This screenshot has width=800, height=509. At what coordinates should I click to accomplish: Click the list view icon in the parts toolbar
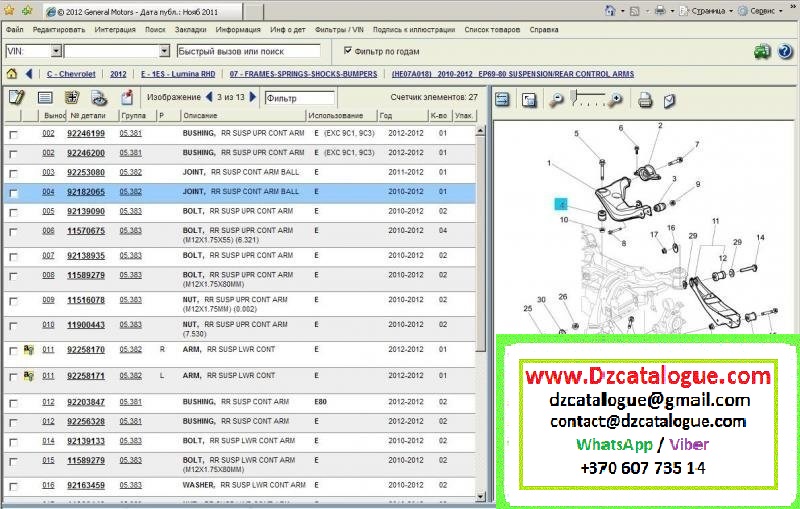point(45,97)
